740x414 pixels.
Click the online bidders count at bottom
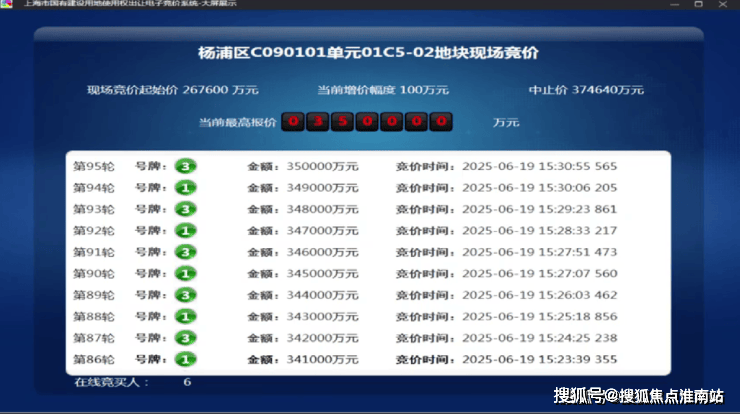[132, 382]
